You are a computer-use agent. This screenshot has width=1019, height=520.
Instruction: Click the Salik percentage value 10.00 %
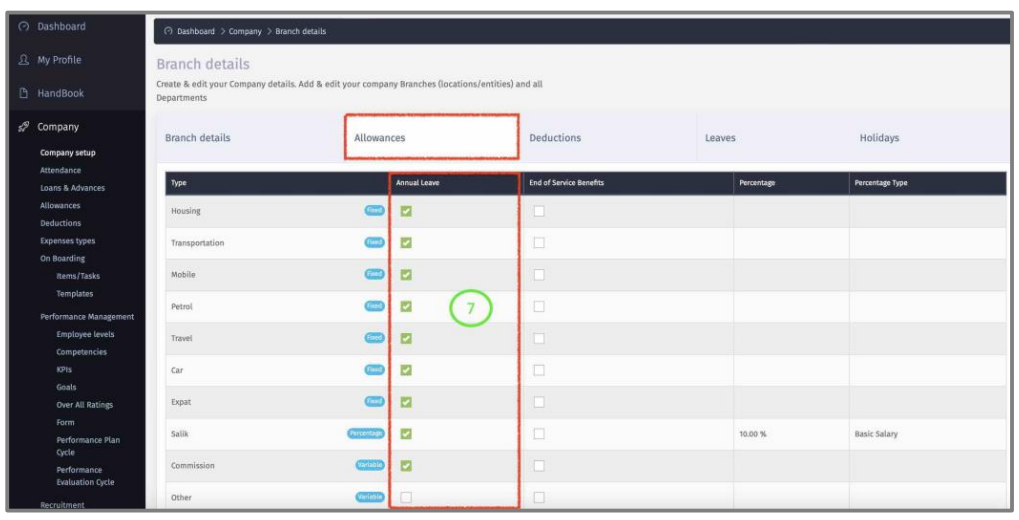tap(752, 434)
